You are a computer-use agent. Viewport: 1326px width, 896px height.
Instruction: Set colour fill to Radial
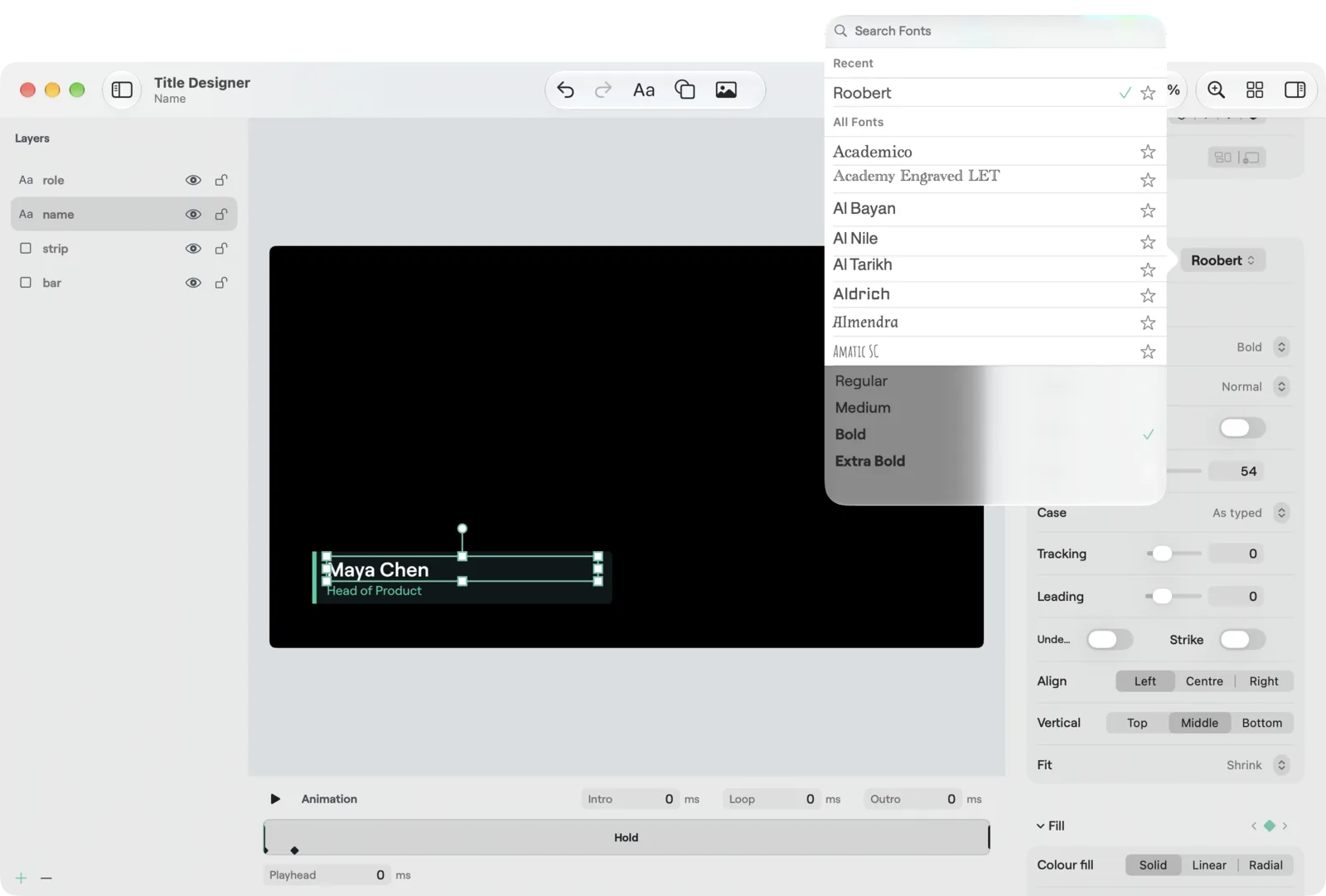click(x=1266, y=865)
